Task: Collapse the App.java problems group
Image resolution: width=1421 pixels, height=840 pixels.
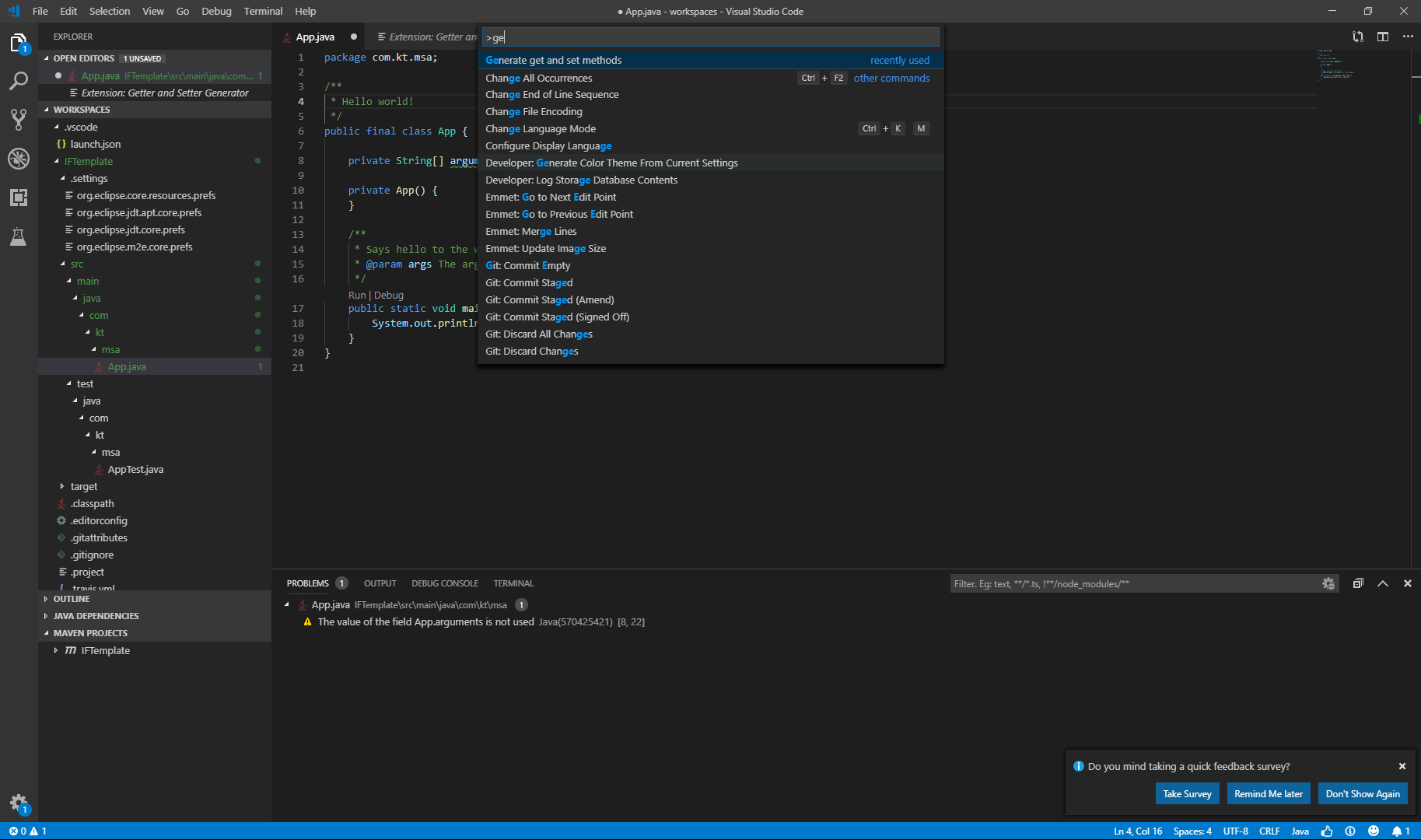Action: 287,604
